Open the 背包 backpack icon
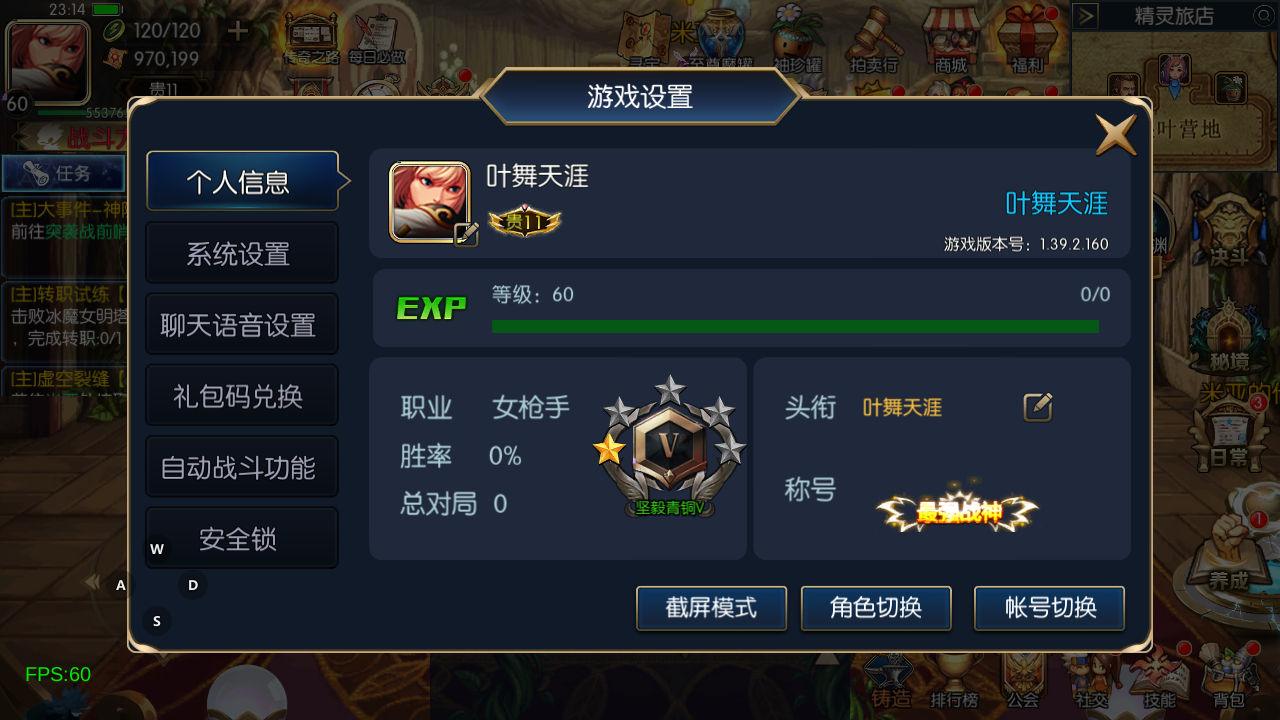Screen dimensions: 1280x720 pyautogui.click(x=1229, y=680)
